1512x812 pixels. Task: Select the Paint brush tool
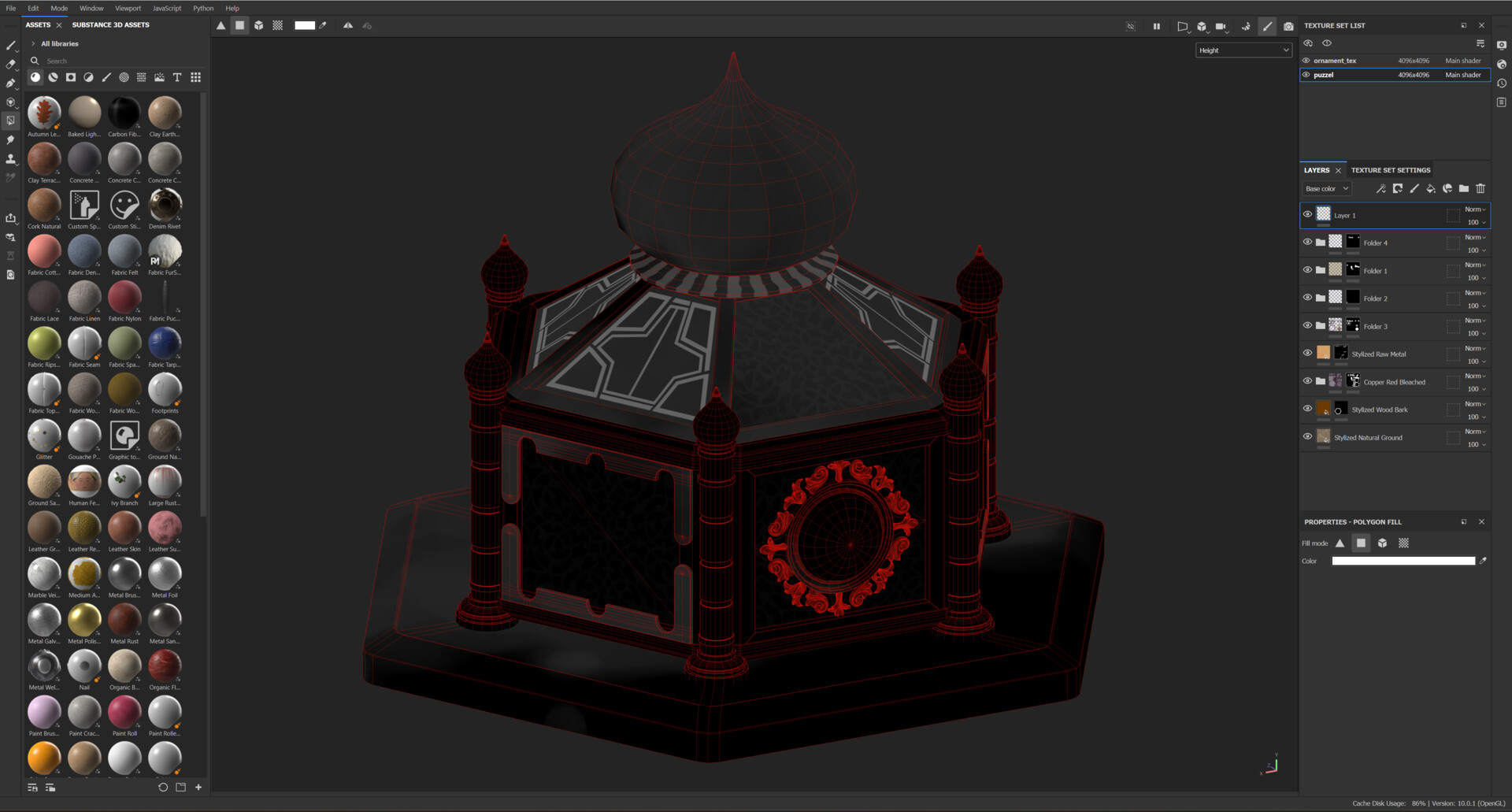pyautogui.click(x=10, y=46)
